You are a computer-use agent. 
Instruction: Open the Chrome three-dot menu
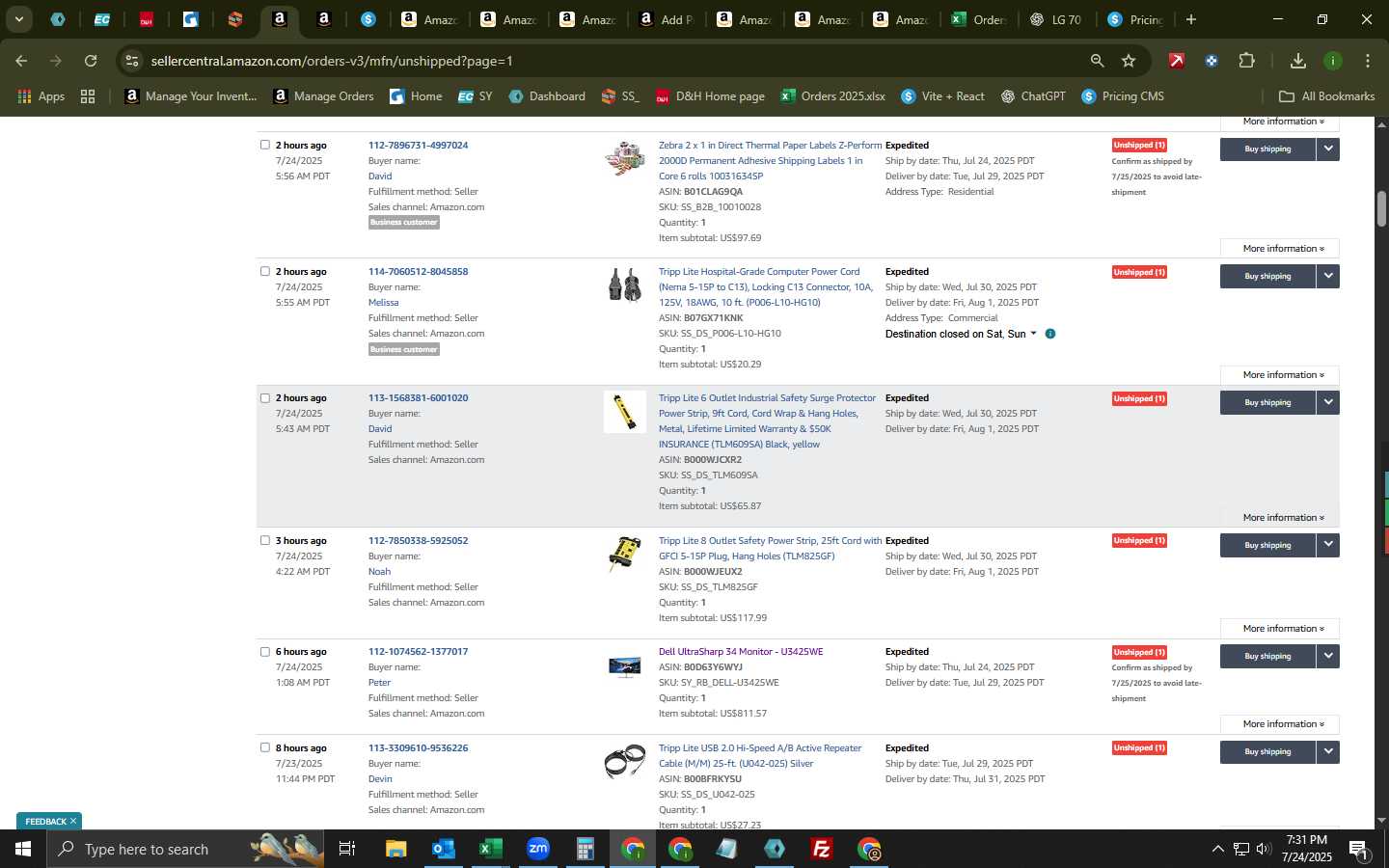pos(1367,61)
